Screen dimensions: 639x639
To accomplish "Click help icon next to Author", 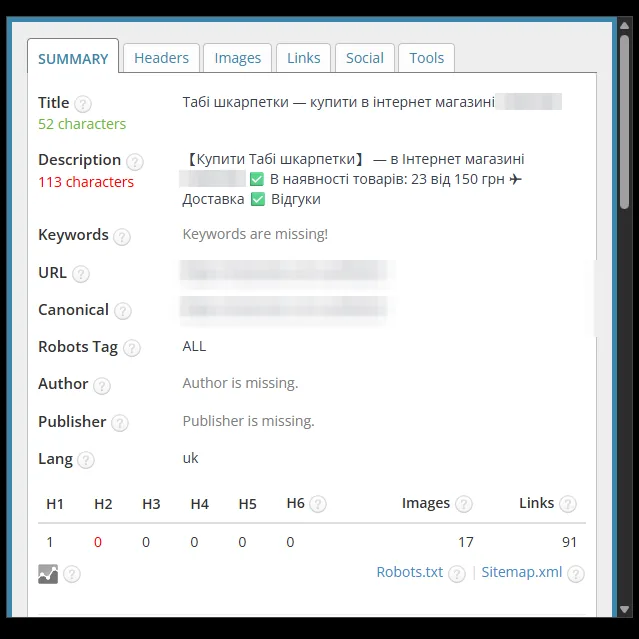I will [x=102, y=385].
